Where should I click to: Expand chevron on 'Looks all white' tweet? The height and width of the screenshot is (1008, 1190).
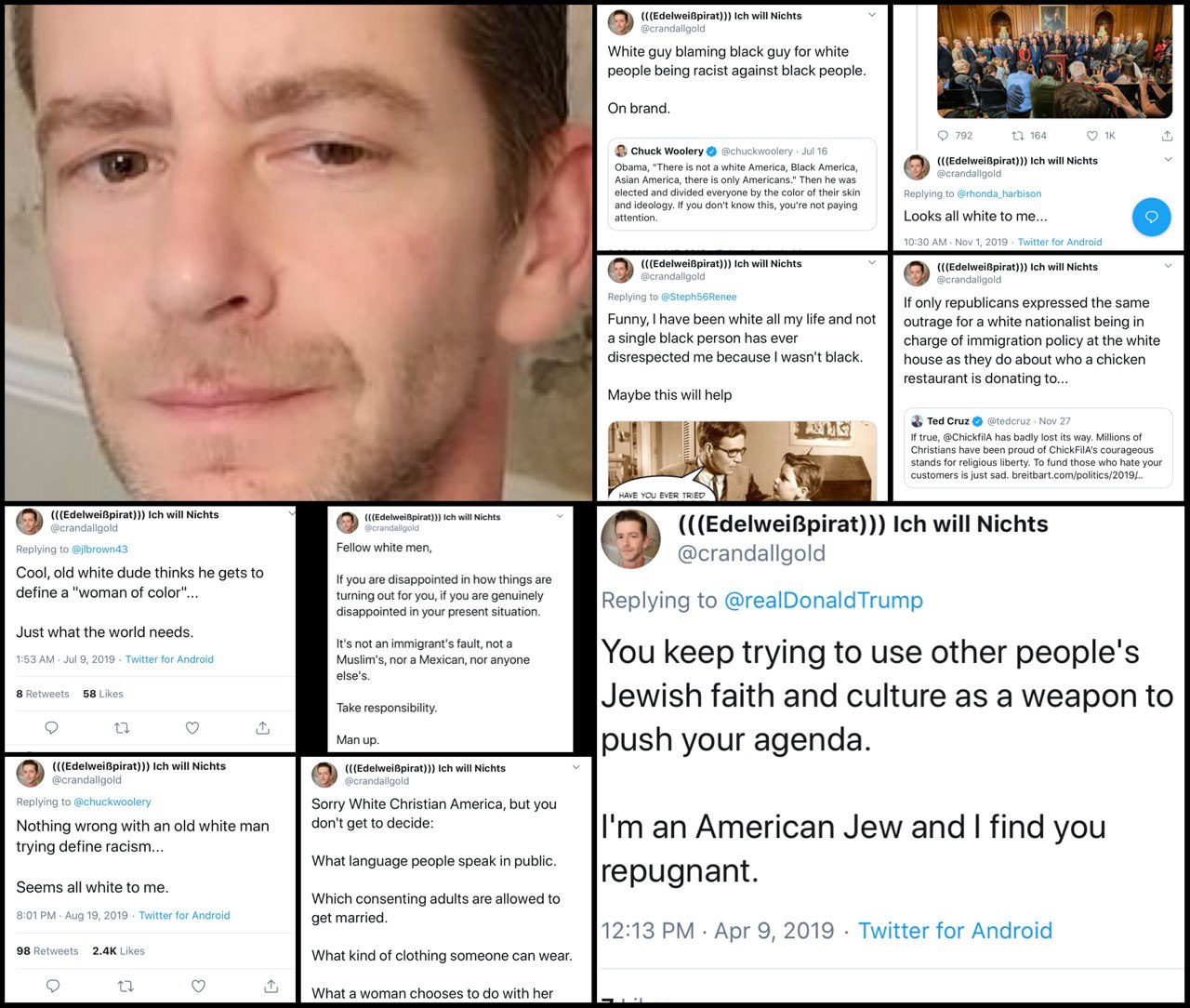pyautogui.click(x=1169, y=160)
